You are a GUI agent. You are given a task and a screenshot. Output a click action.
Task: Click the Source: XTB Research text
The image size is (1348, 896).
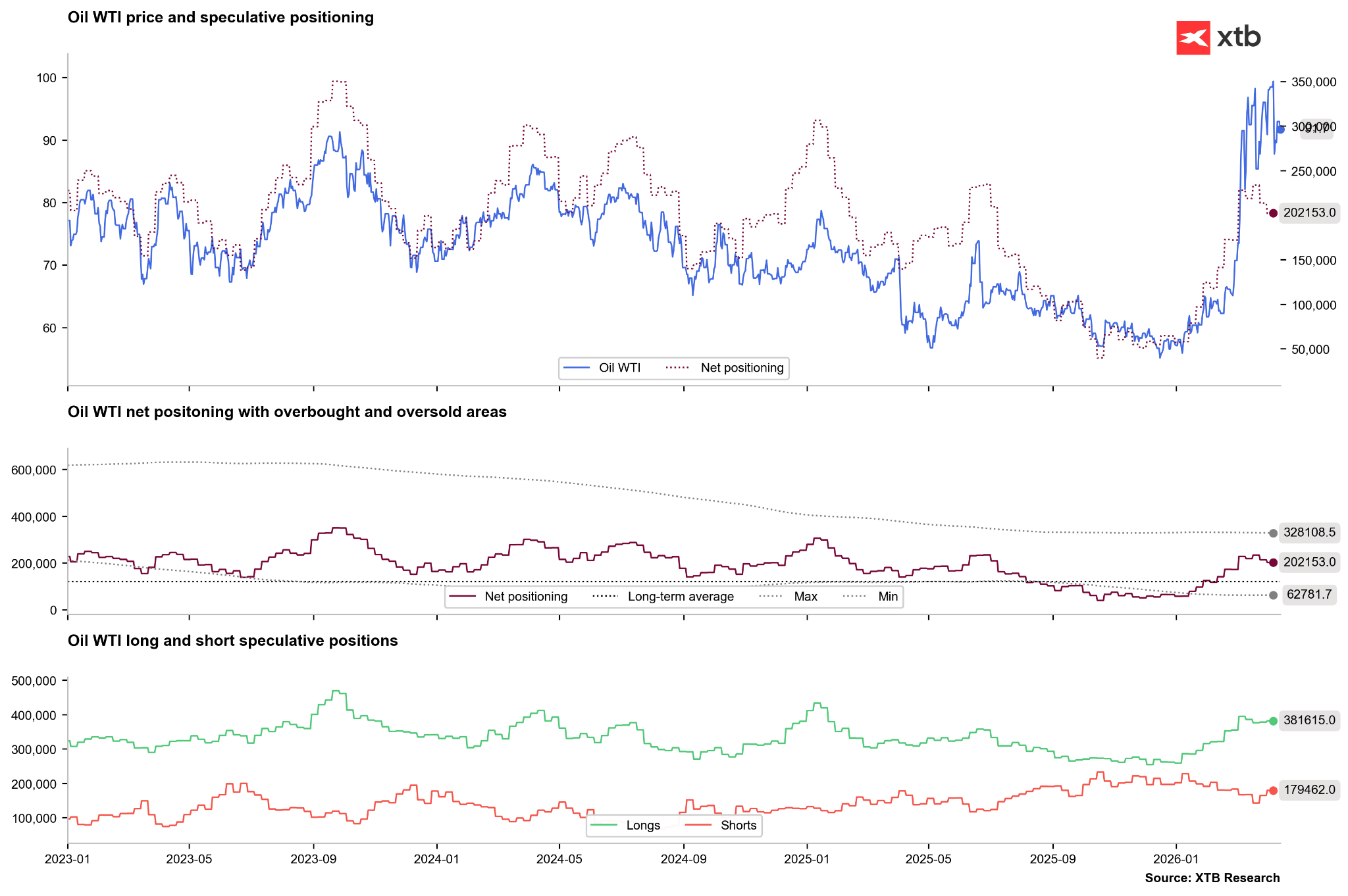(x=1212, y=878)
